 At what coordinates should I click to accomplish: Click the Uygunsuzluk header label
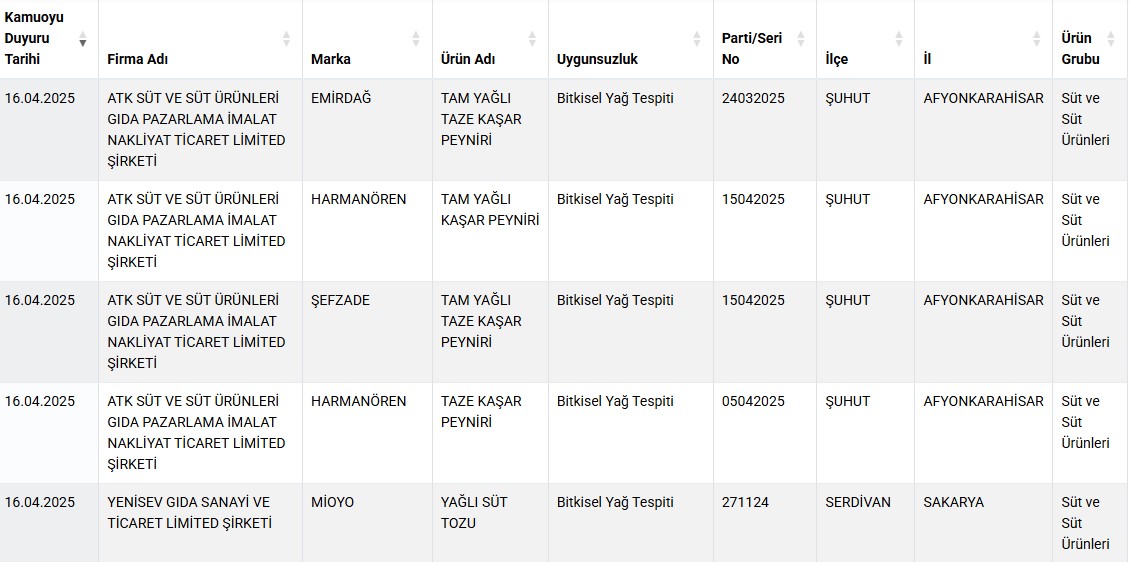click(597, 59)
